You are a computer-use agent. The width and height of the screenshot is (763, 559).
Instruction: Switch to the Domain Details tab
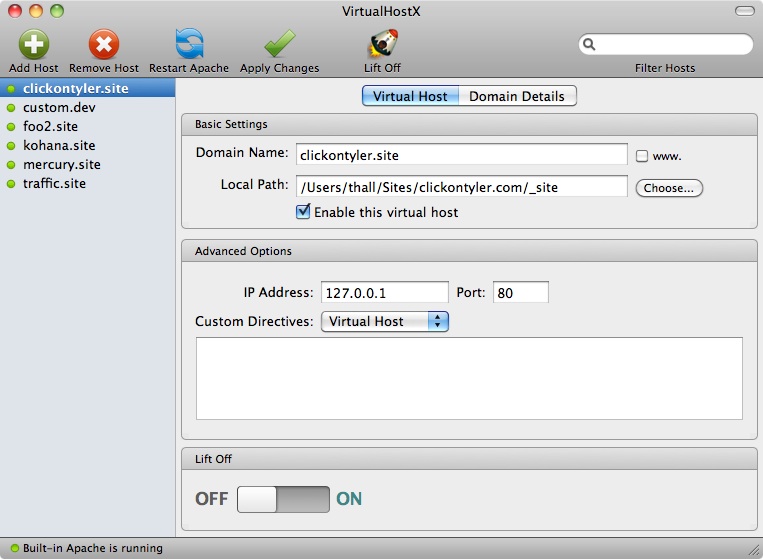[x=517, y=96]
